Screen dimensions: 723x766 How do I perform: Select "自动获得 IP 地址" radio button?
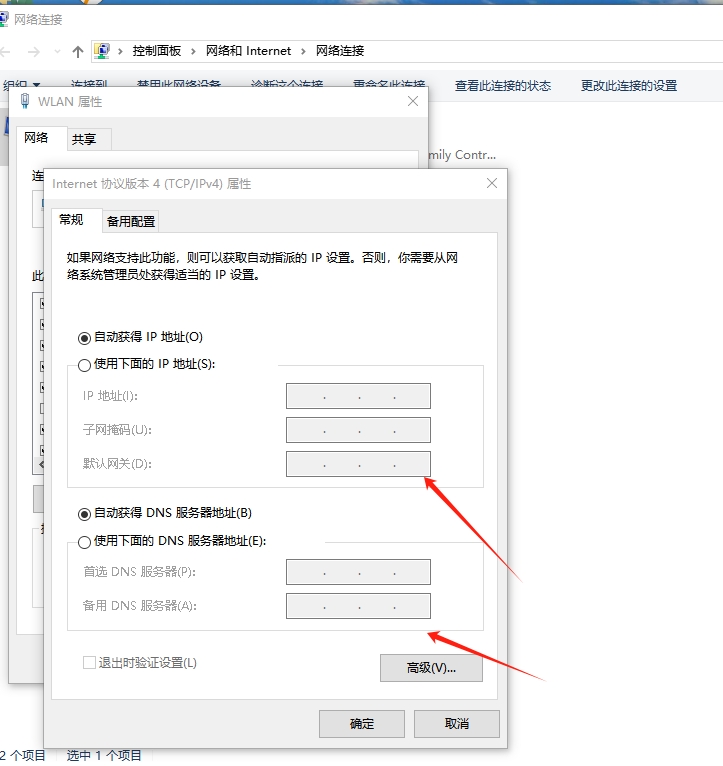click(x=84, y=338)
